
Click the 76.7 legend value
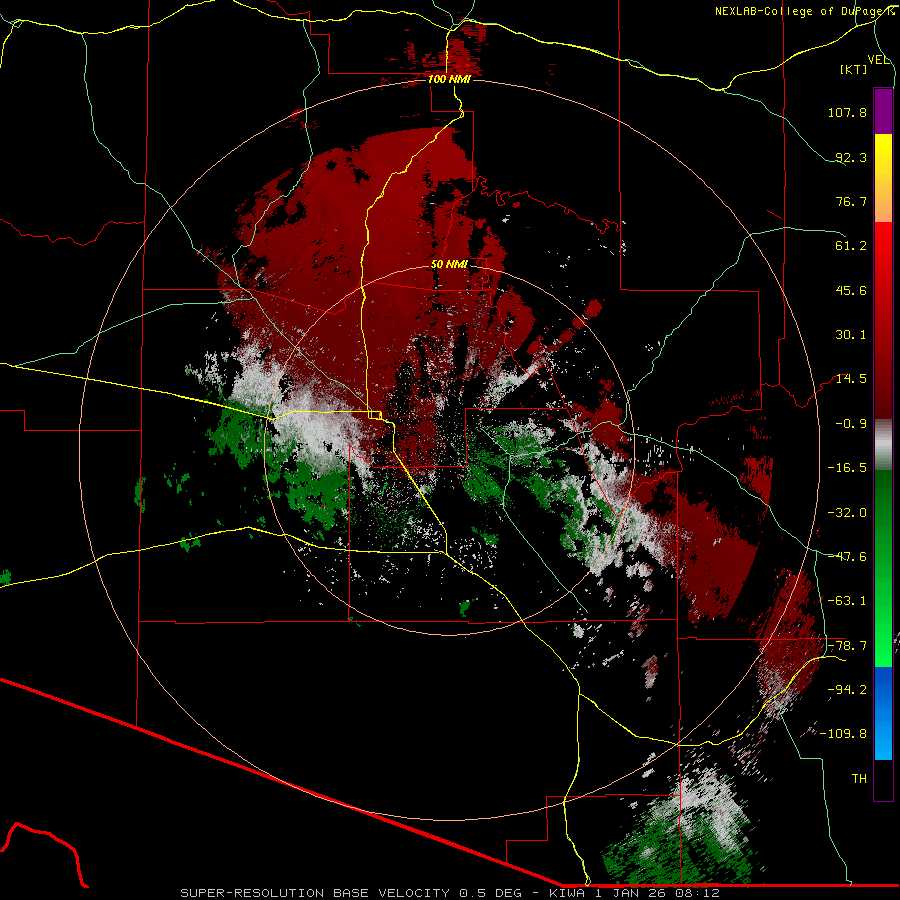(851, 201)
